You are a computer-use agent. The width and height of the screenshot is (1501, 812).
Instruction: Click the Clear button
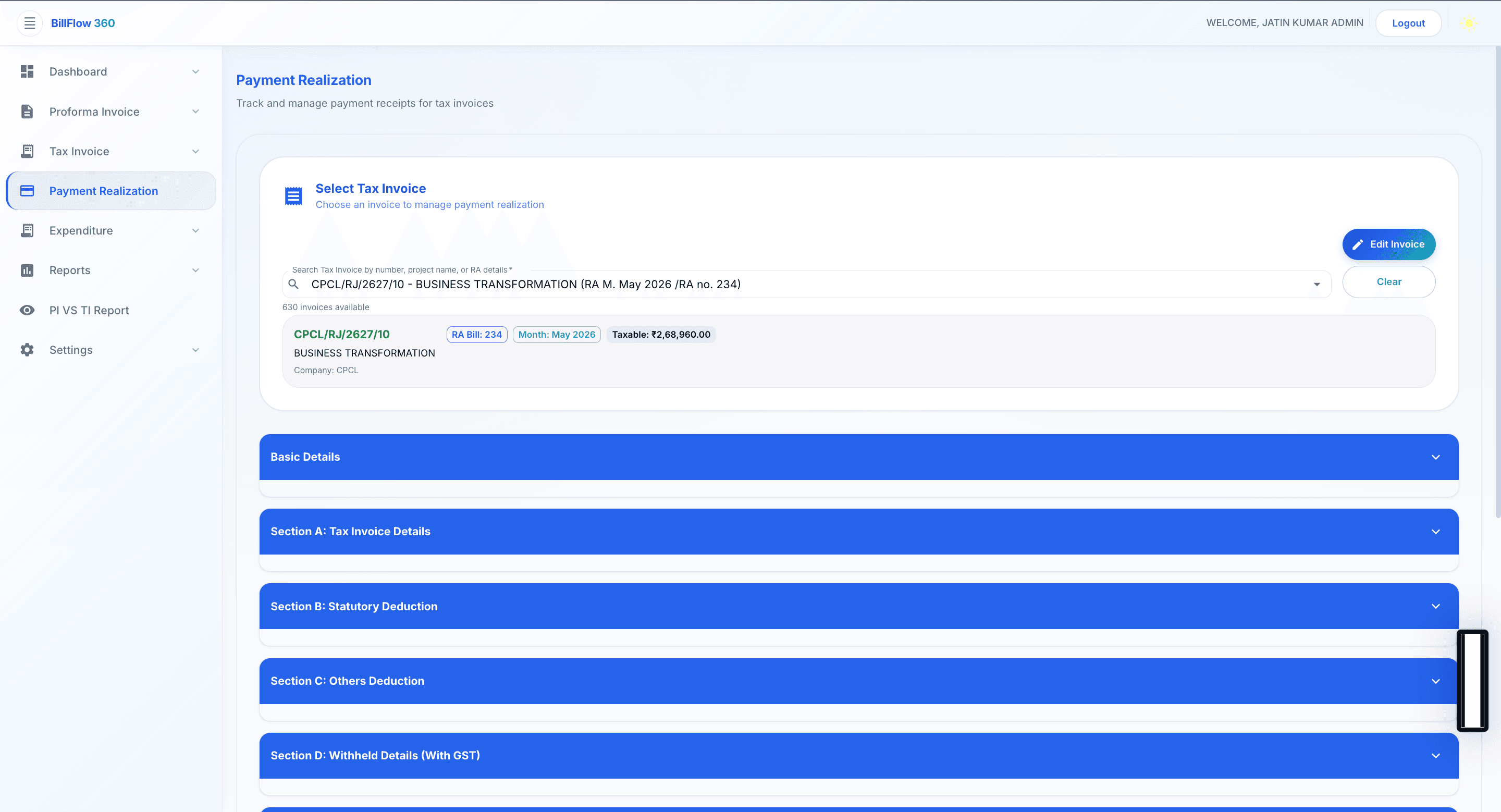click(x=1388, y=282)
